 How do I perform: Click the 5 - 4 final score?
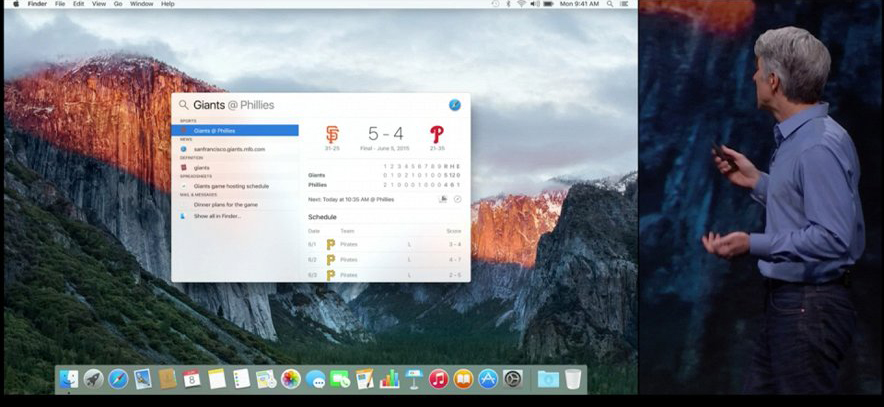[386, 134]
